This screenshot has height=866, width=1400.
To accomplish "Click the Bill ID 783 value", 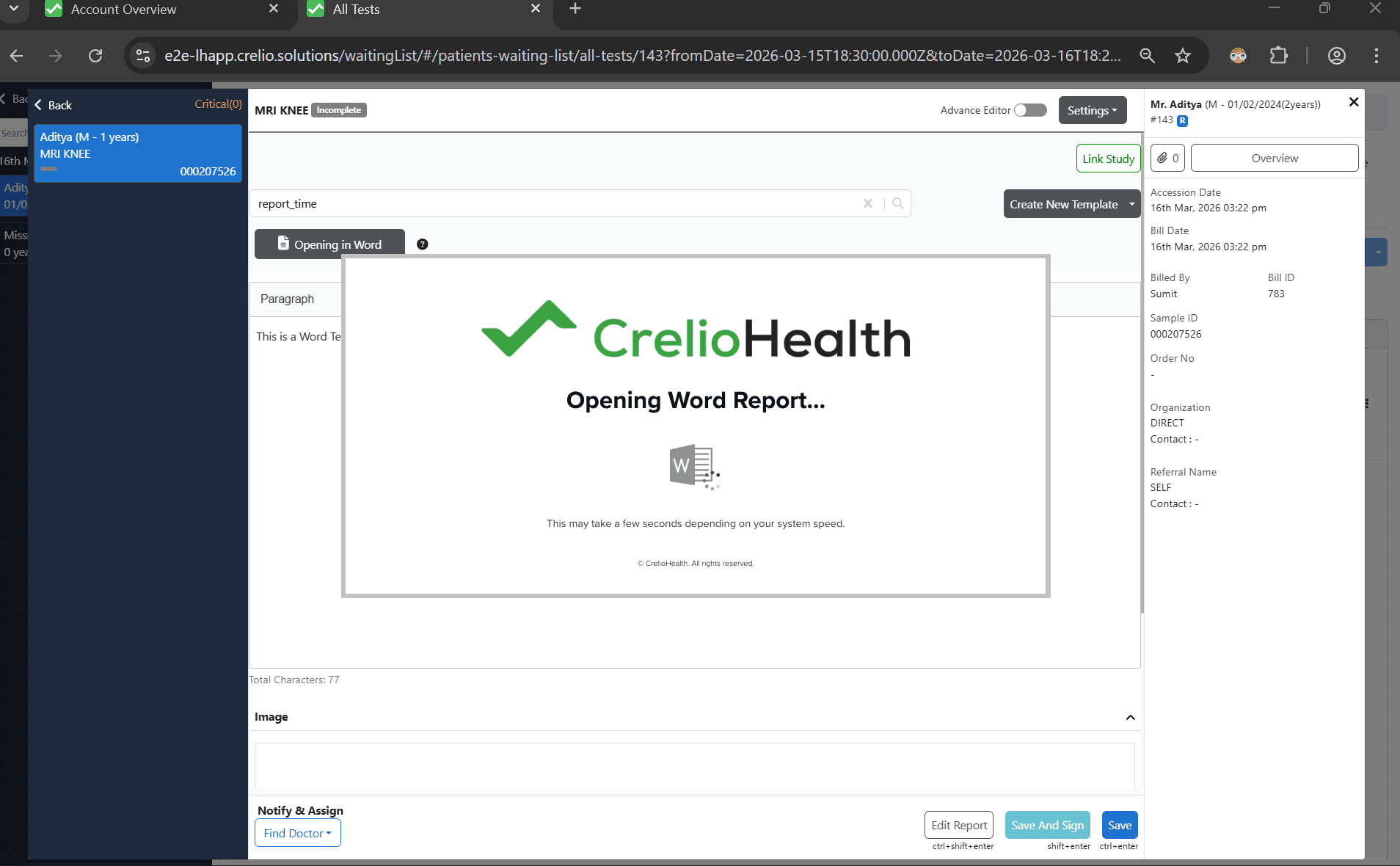I will click(x=1276, y=294).
